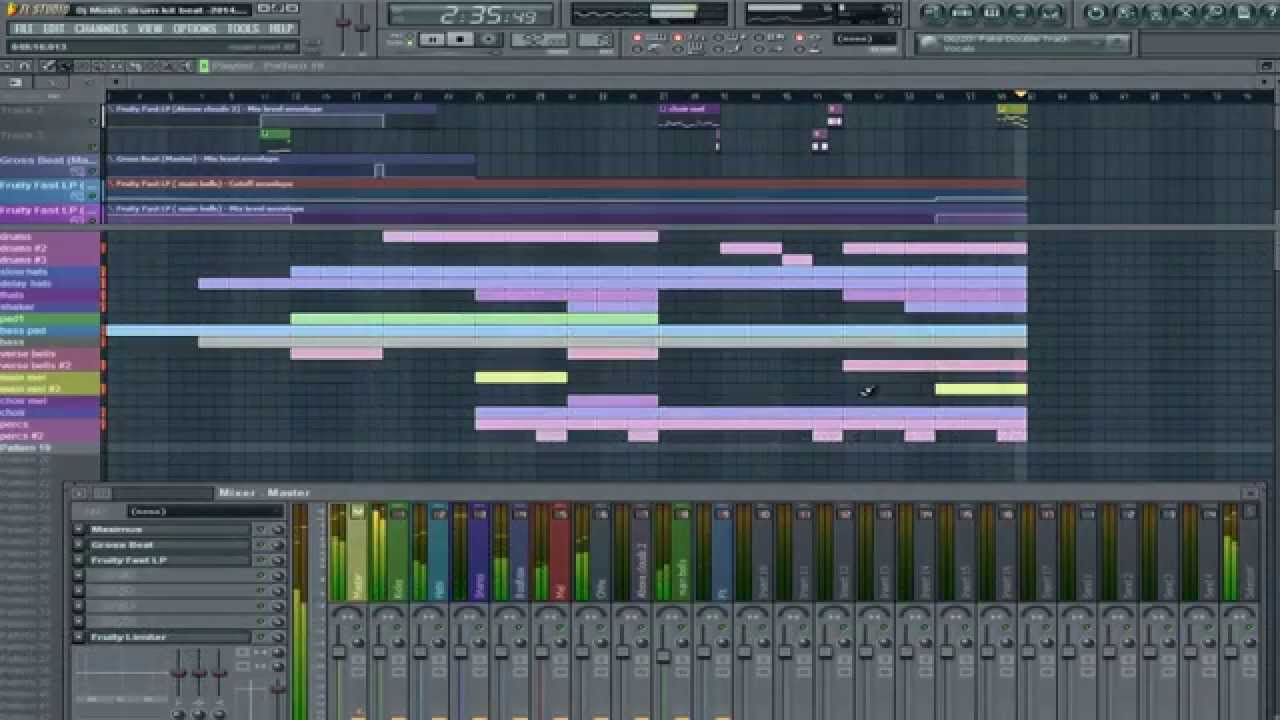
Task: Open the Fruity Fast LP plugin
Action: point(168,560)
